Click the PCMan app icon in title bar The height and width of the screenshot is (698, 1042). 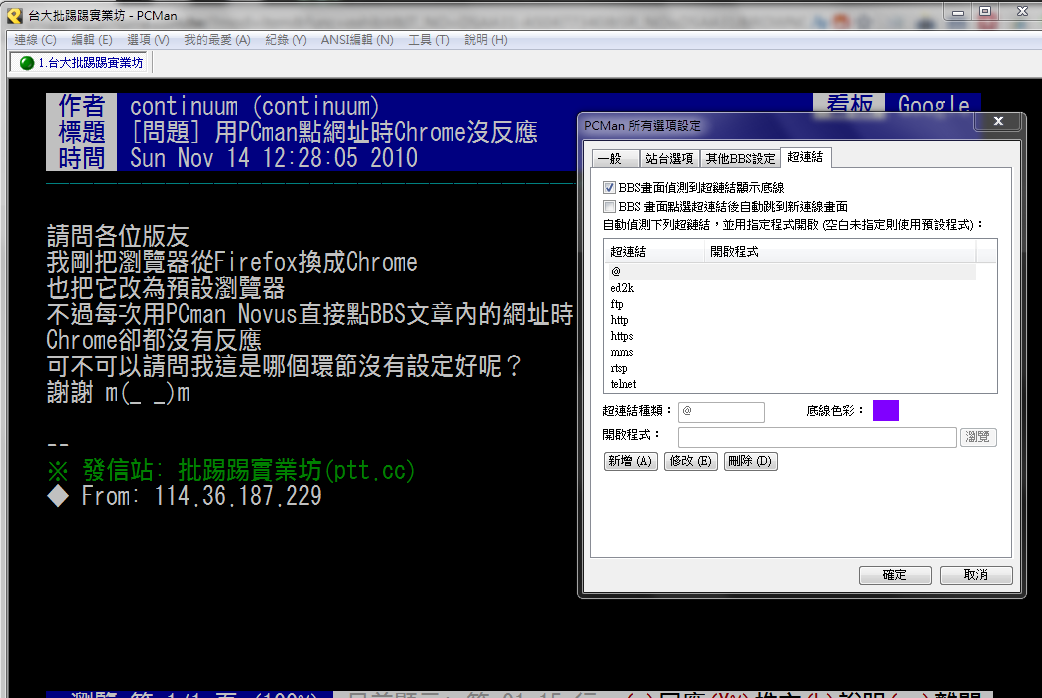[x=15, y=15]
